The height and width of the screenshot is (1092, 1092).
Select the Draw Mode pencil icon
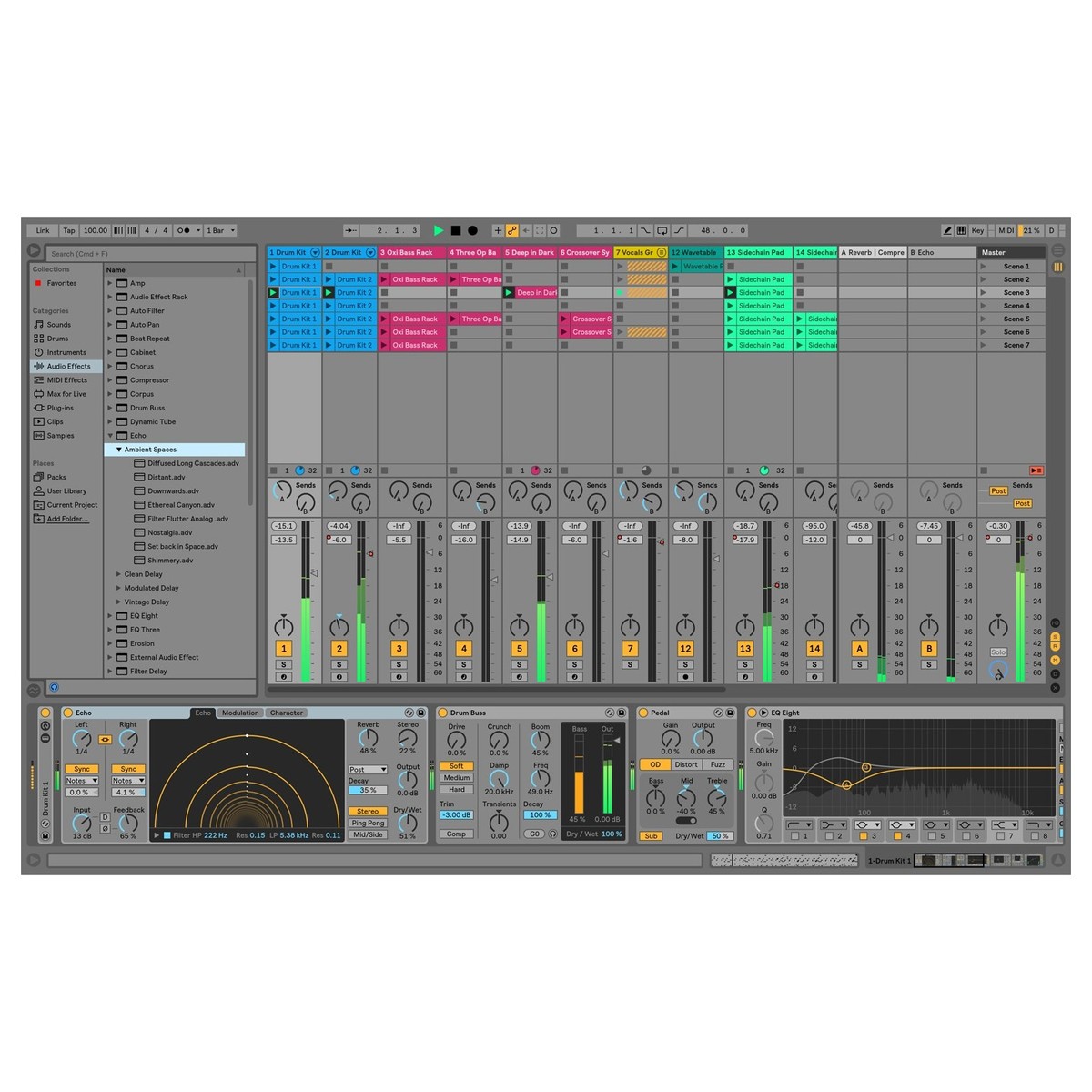(947, 230)
